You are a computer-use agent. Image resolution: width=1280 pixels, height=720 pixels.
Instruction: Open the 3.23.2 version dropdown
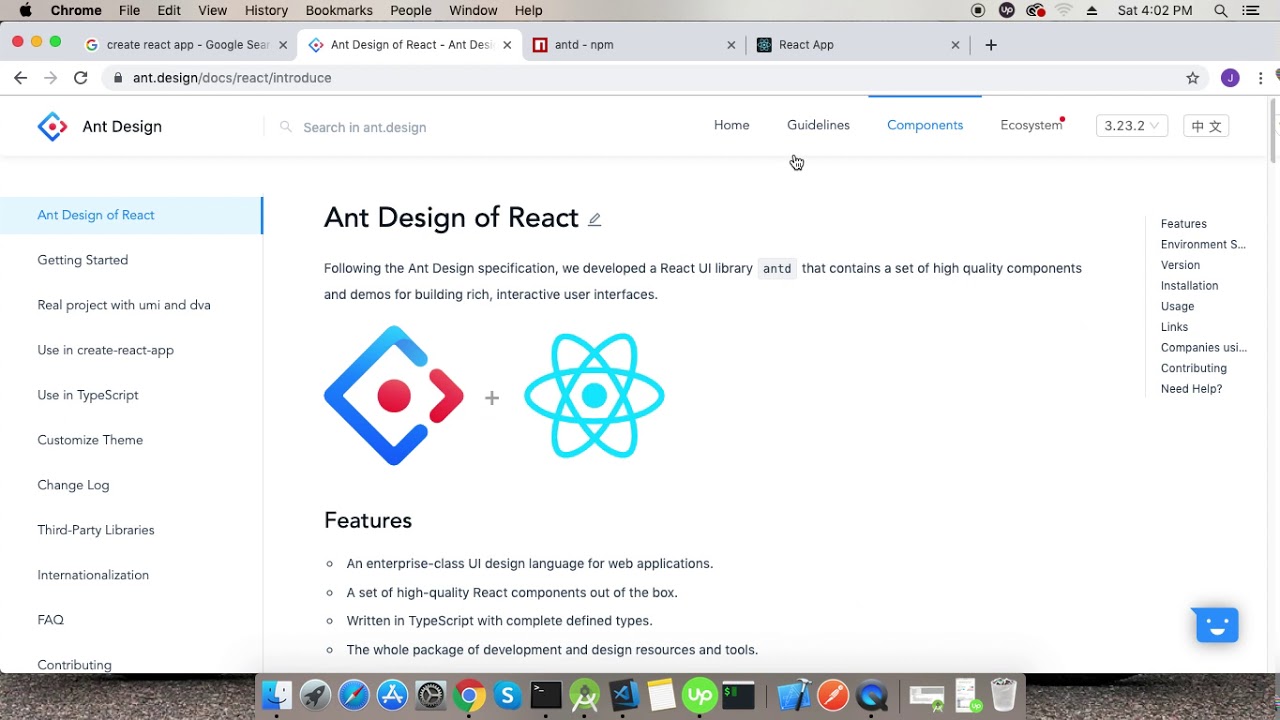(1132, 126)
